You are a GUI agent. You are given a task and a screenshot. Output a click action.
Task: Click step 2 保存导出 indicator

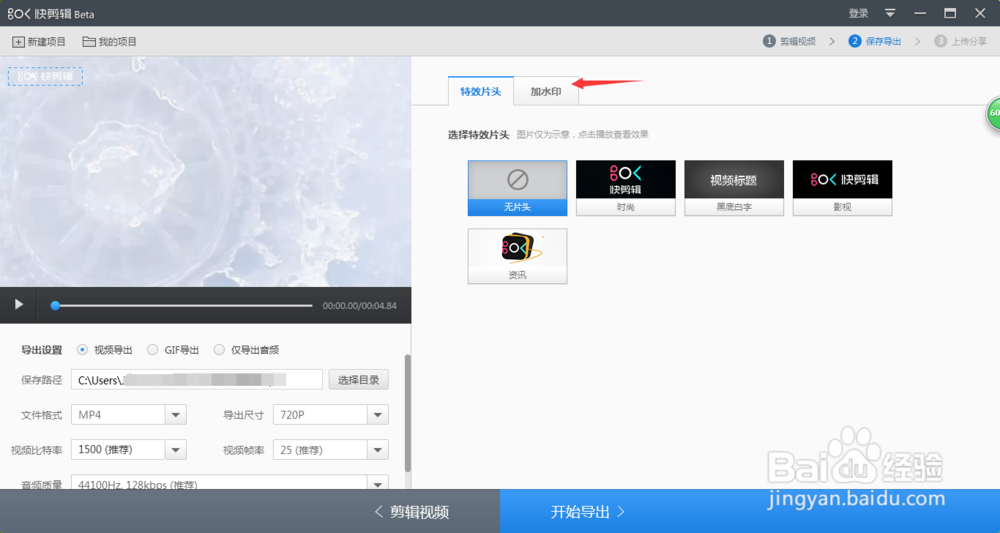point(875,41)
